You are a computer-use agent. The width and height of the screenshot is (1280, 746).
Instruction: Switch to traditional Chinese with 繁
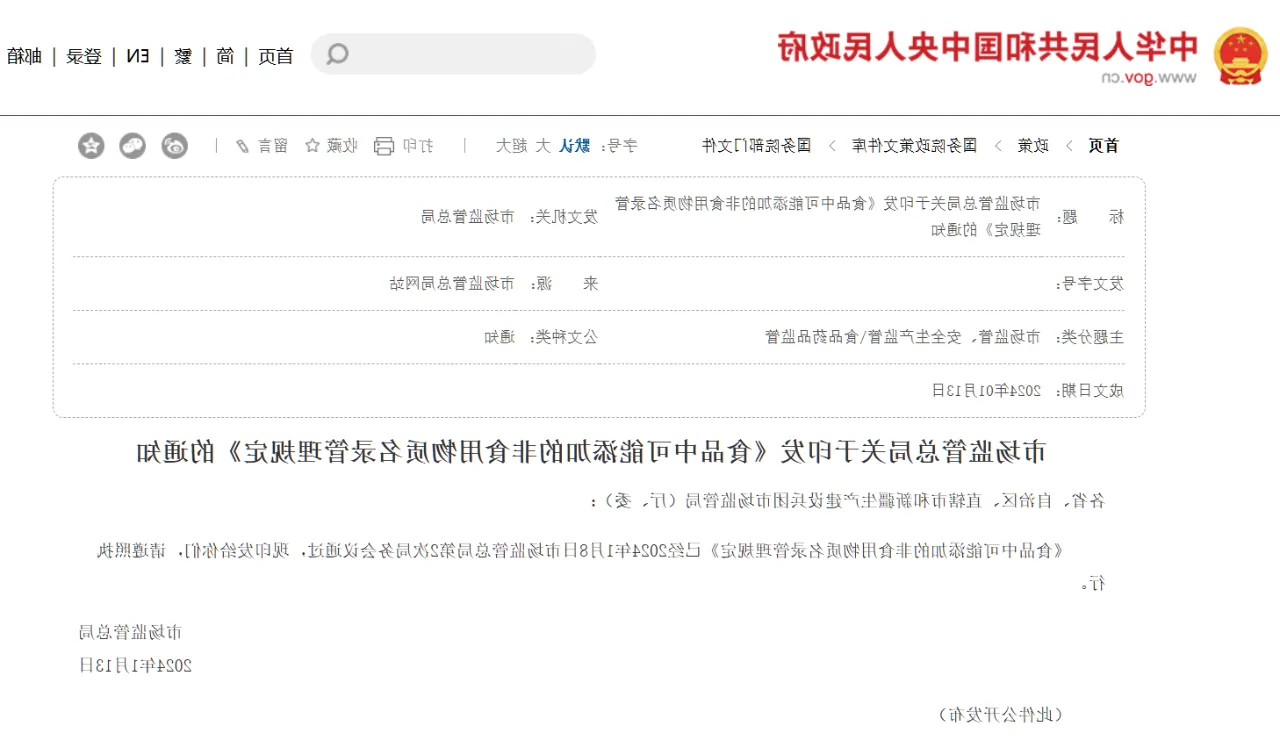pos(183,56)
